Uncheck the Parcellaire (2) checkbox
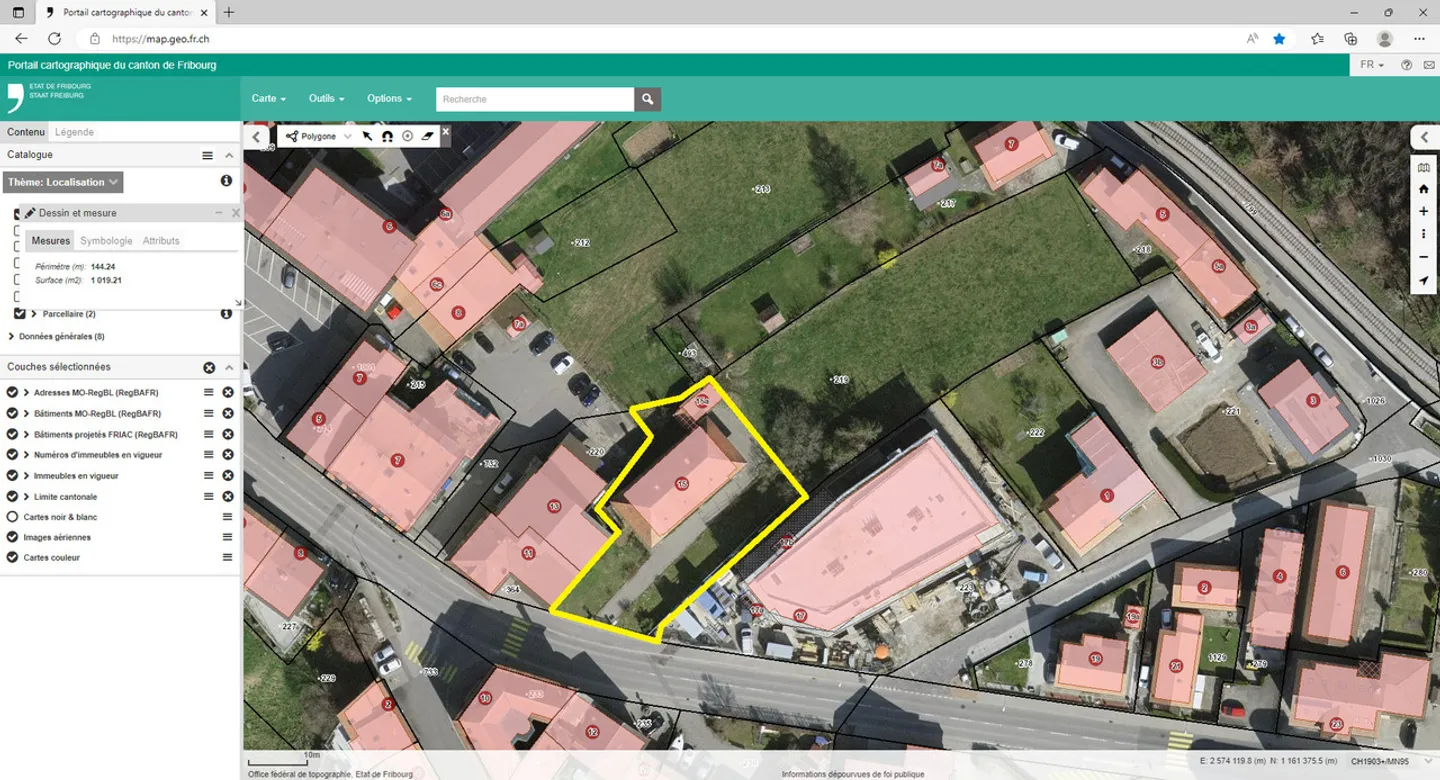Image resolution: width=1440 pixels, height=780 pixels. point(21,313)
